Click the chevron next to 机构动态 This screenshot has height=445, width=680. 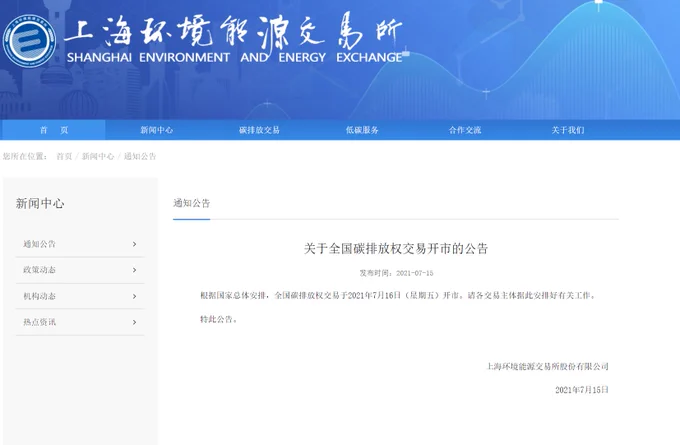pos(134,296)
